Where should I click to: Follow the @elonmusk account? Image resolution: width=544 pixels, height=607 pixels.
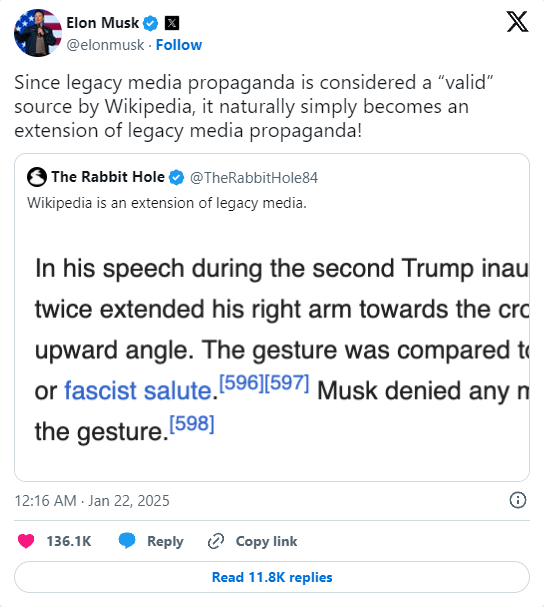click(x=178, y=45)
